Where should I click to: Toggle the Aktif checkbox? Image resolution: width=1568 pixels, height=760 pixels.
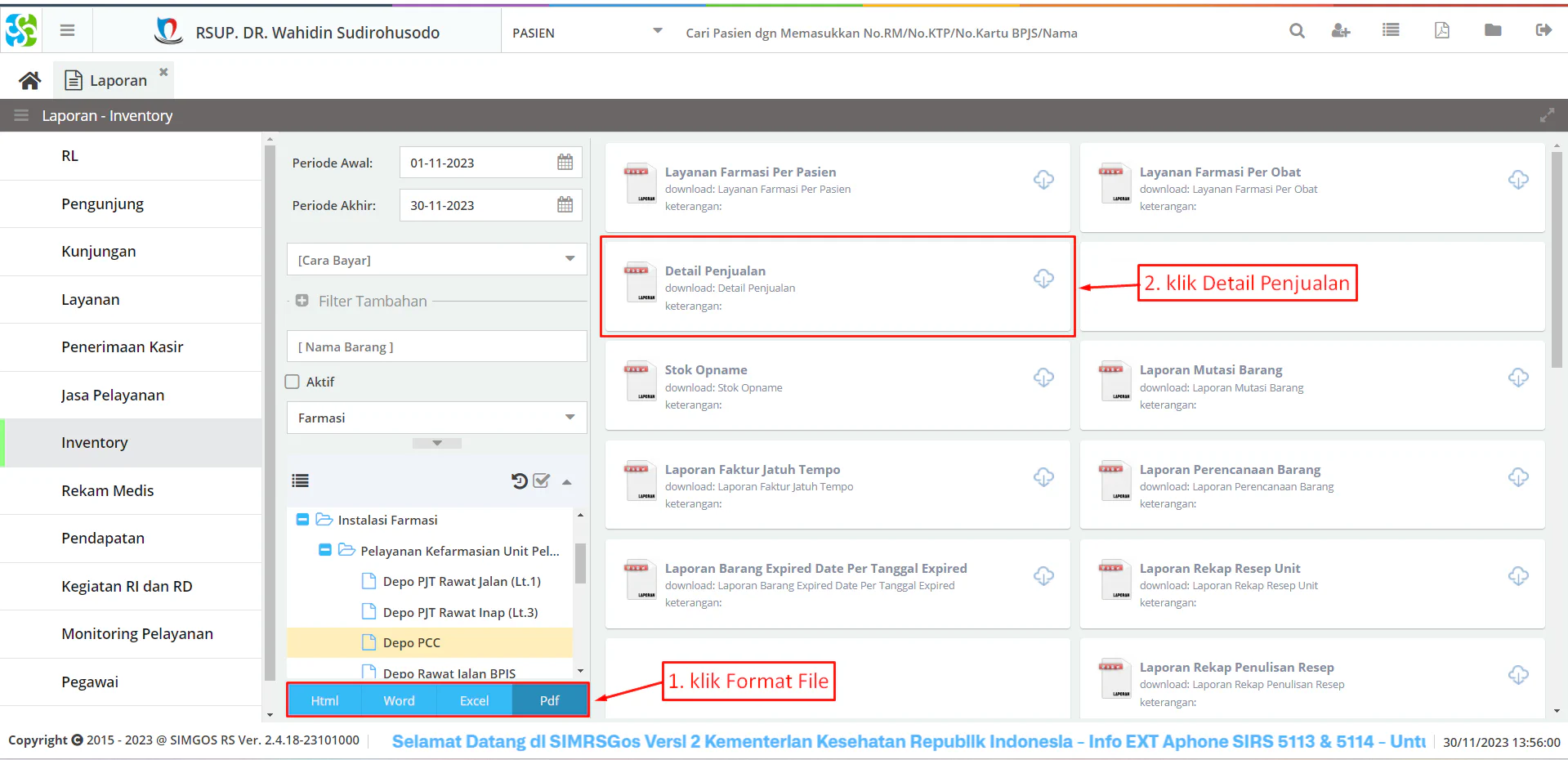(293, 382)
